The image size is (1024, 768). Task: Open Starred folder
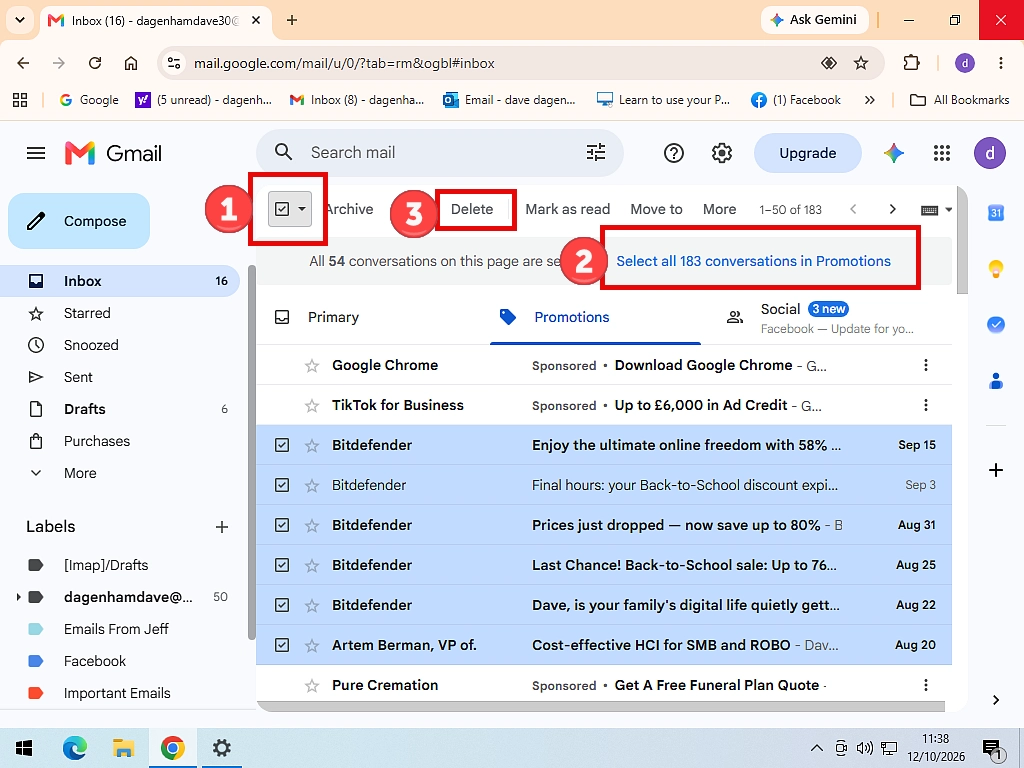(121, 313)
